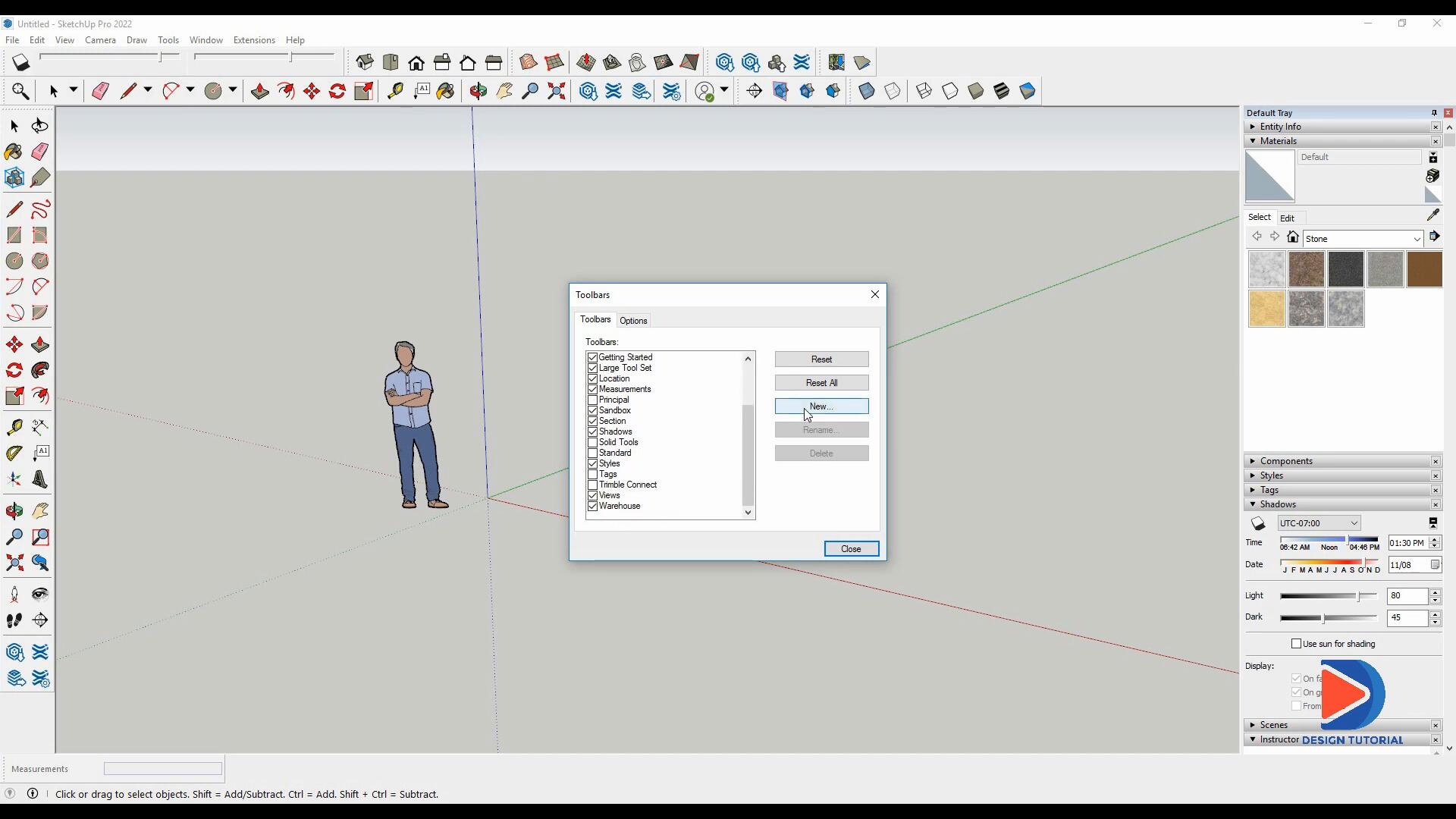Select the Walk footprints tool
This screenshot has height=819, width=1456.
click(14, 620)
